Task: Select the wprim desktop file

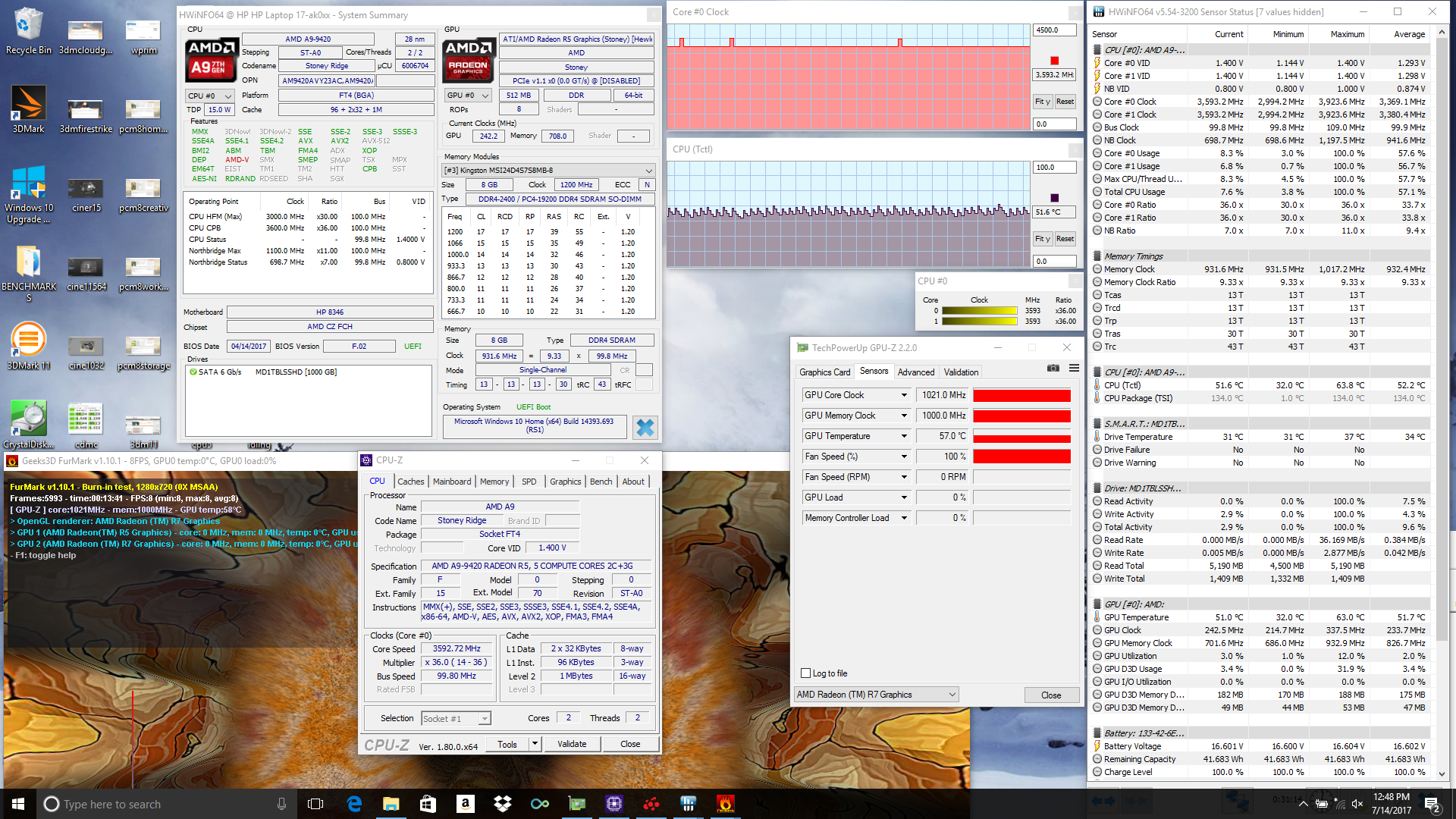Action: tap(143, 36)
